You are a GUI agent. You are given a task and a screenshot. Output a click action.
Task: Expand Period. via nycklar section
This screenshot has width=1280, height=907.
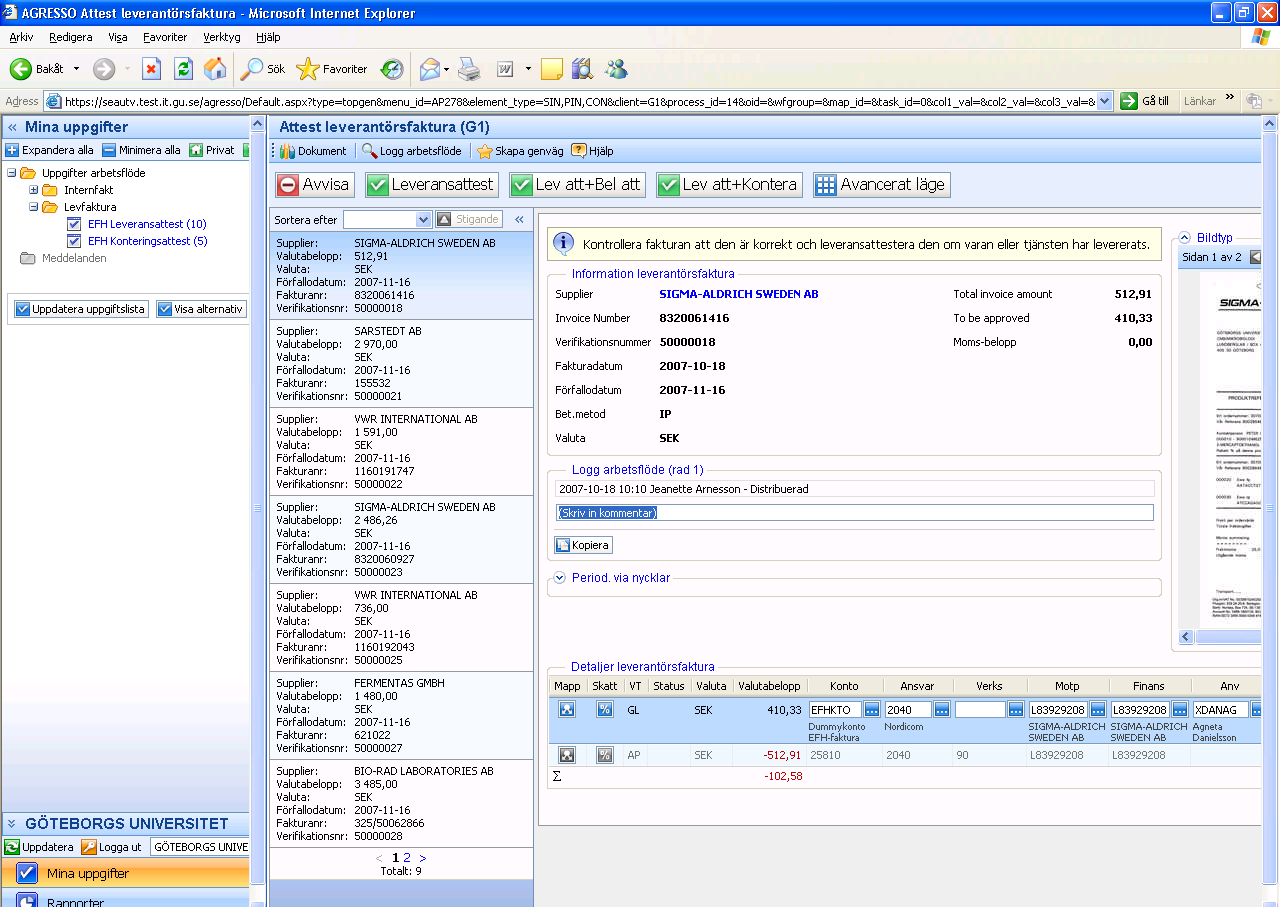click(560, 577)
